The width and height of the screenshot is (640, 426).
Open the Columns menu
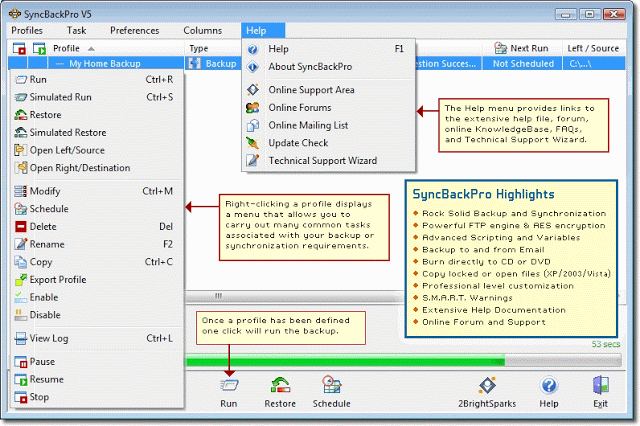point(203,31)
